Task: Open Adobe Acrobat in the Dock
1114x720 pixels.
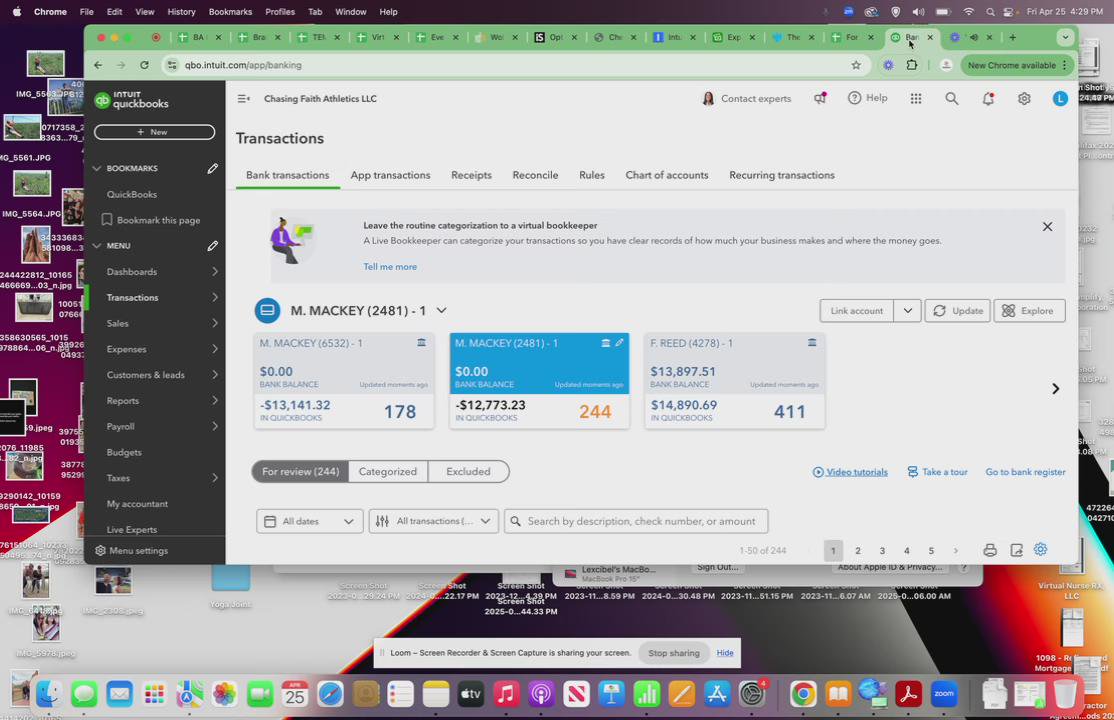Action: click(908, 694)
